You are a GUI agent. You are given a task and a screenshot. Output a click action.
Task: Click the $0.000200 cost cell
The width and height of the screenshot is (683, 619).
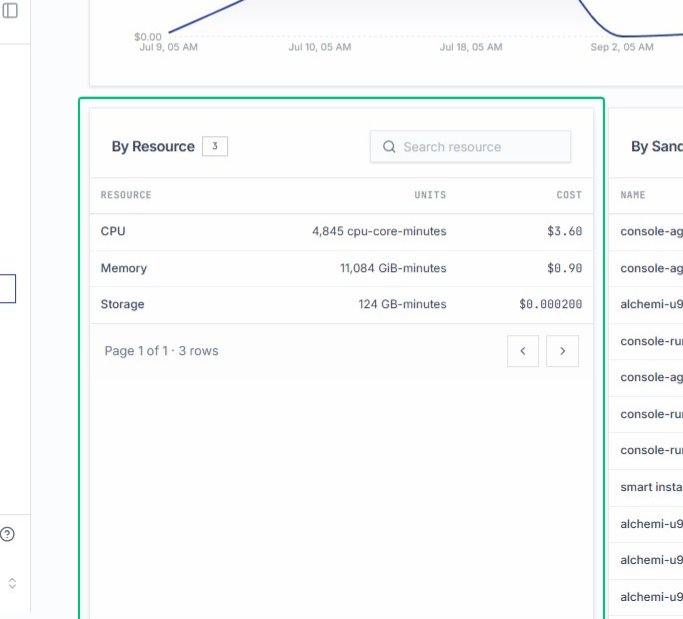(551, 304)
